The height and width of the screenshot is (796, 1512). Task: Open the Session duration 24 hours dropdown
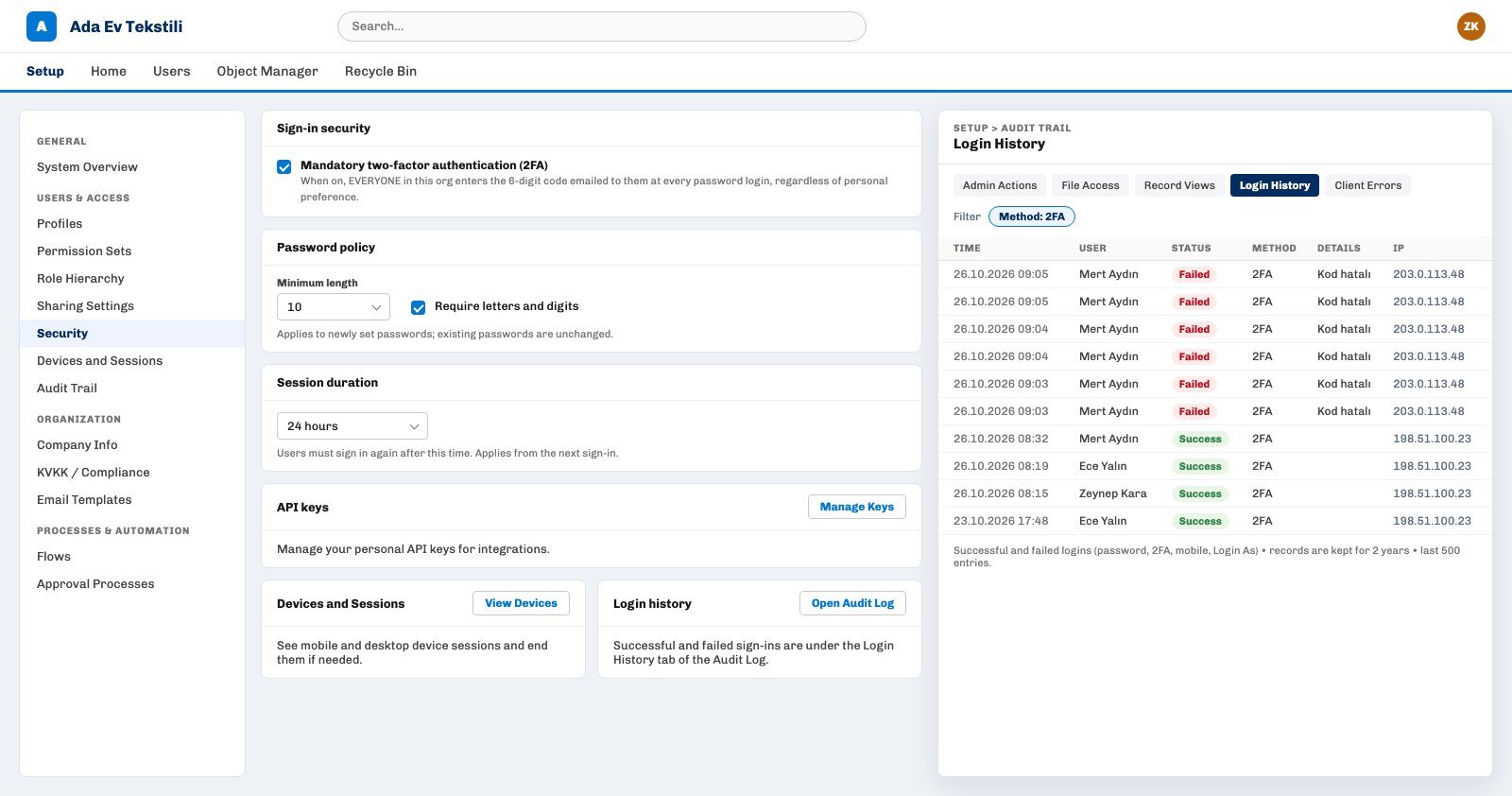click(x=352, y=426)
